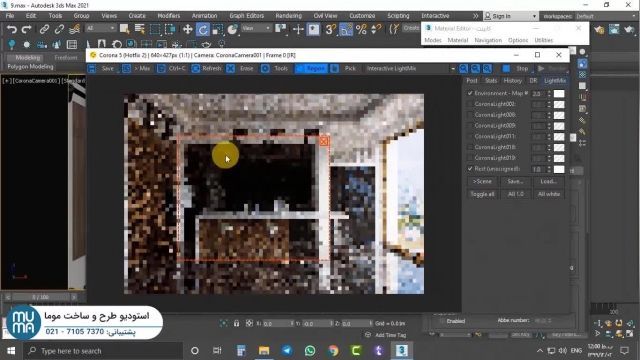
Task: Activate Select and Move tool
Action: 187,29
